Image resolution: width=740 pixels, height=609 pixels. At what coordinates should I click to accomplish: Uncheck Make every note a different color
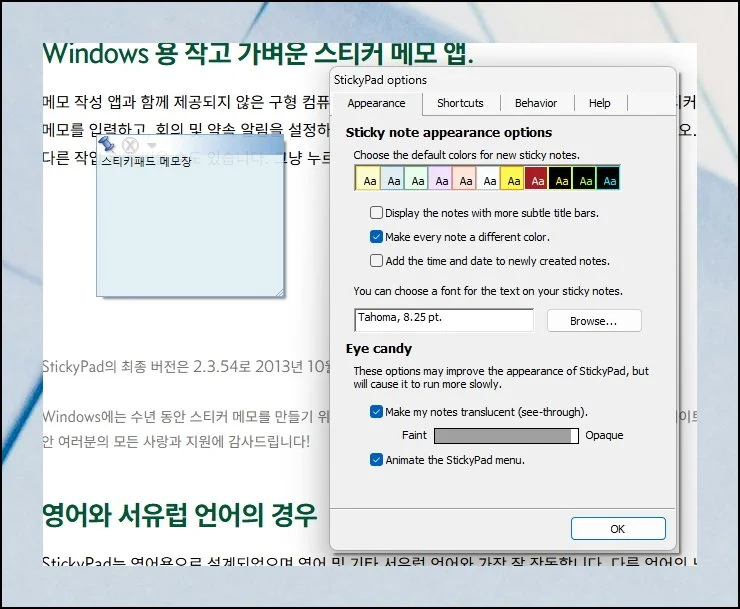[376, 237]
